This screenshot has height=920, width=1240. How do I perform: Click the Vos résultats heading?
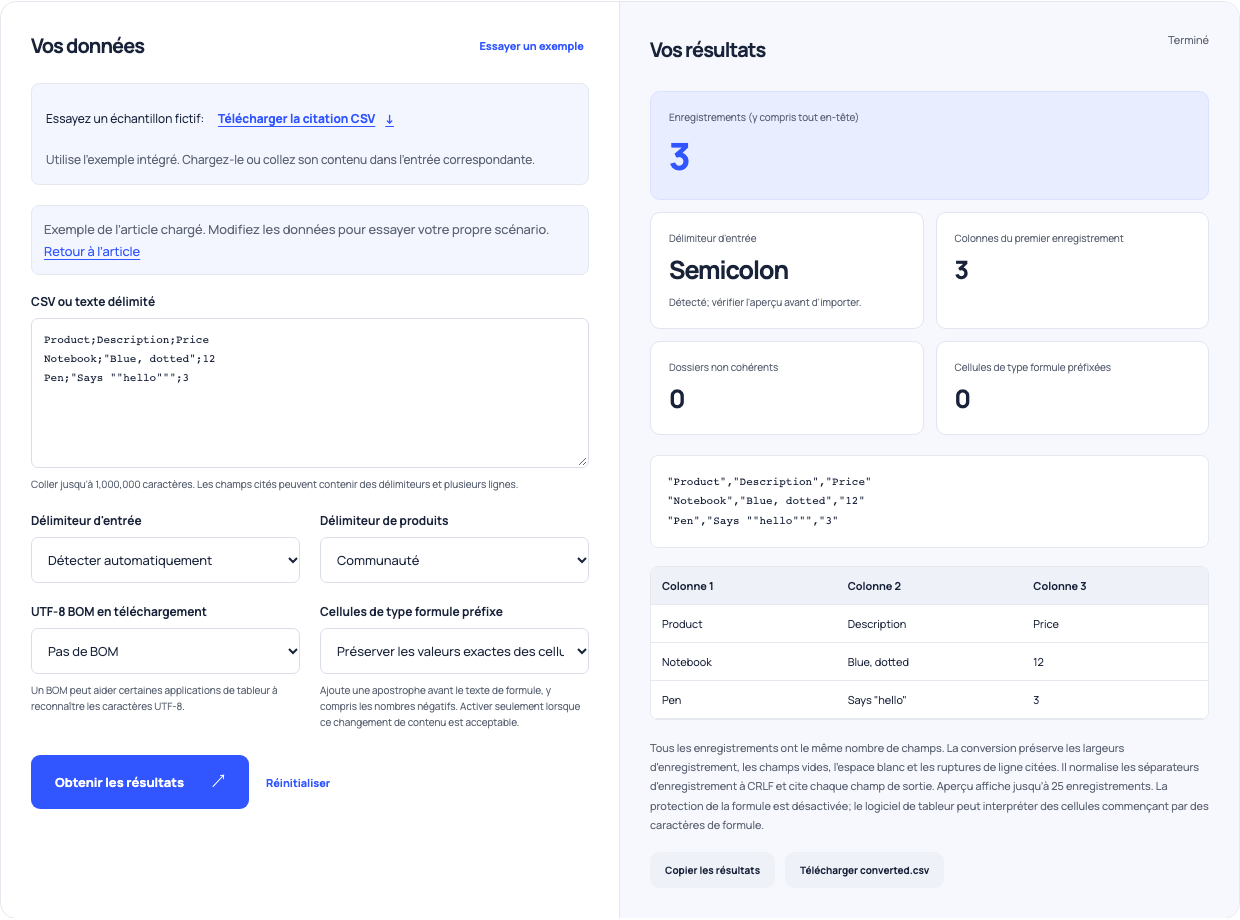(708, 50)
